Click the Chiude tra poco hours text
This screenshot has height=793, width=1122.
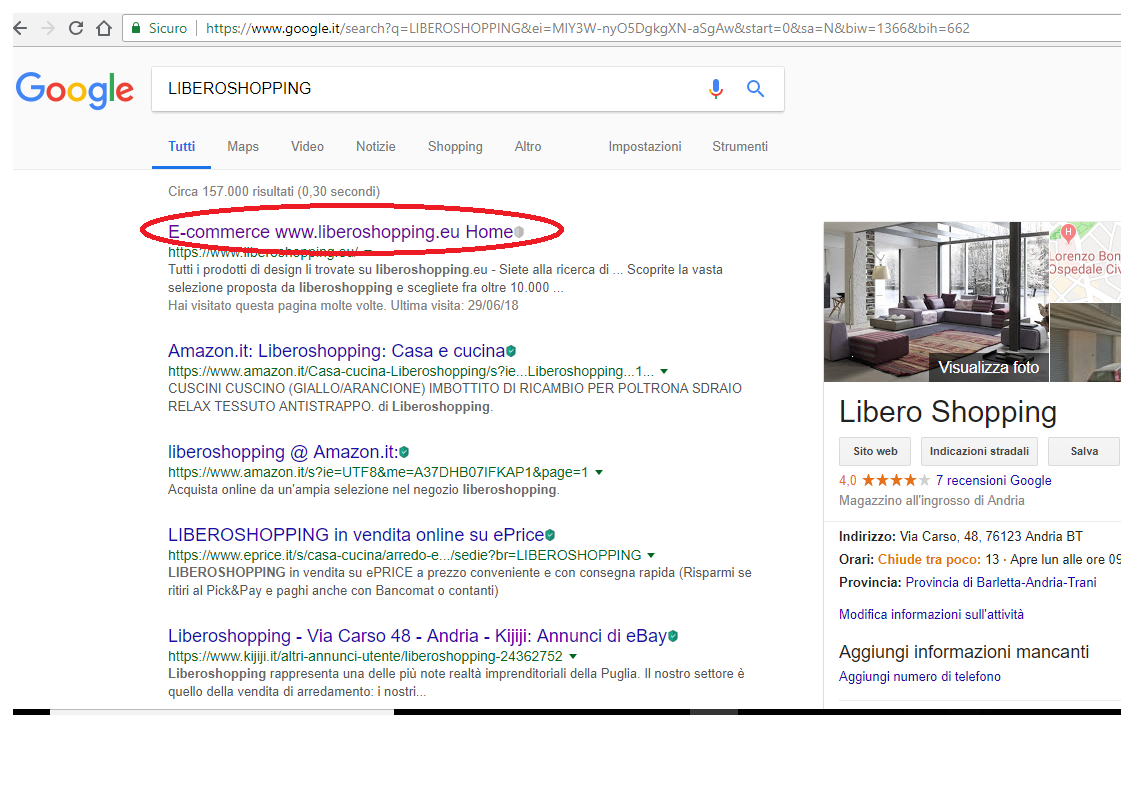[929, 559]
